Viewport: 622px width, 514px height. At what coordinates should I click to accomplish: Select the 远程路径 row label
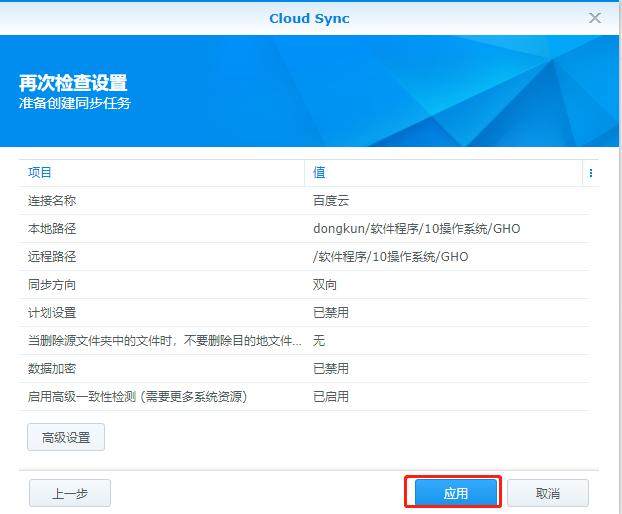coord(52,257)
